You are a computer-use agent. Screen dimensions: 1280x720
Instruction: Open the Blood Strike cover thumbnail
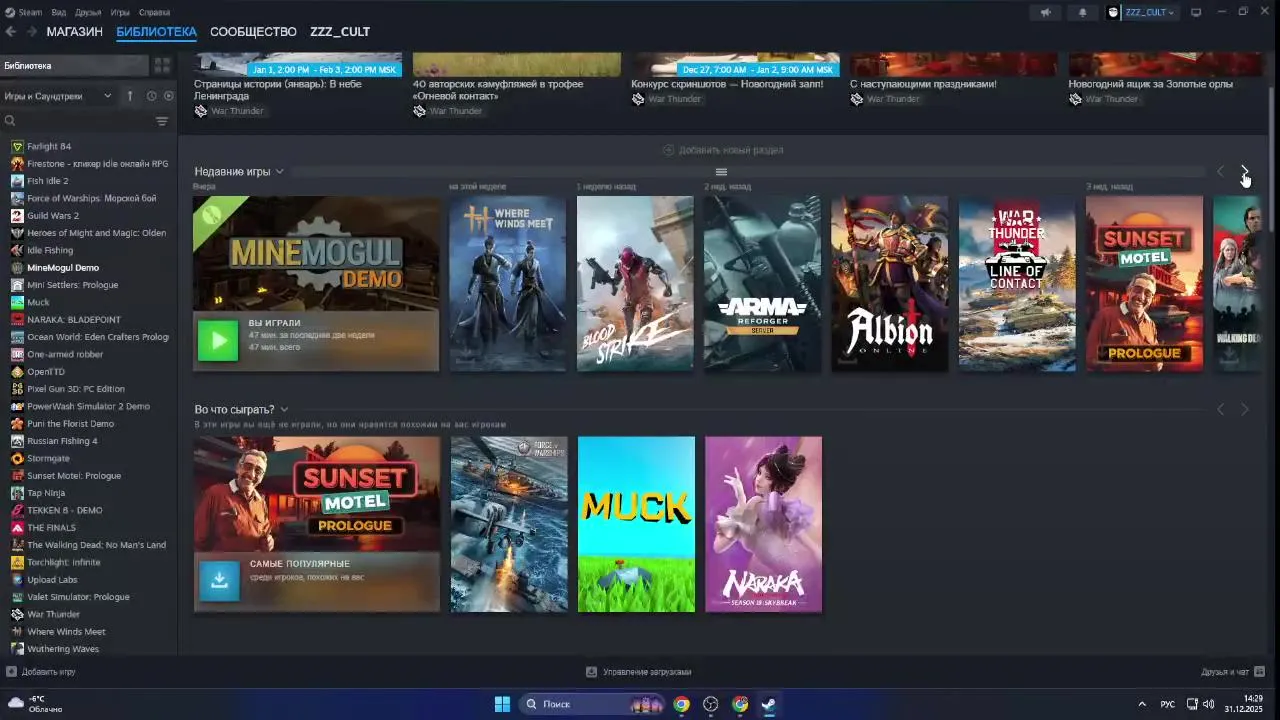(x=635, y=284)
